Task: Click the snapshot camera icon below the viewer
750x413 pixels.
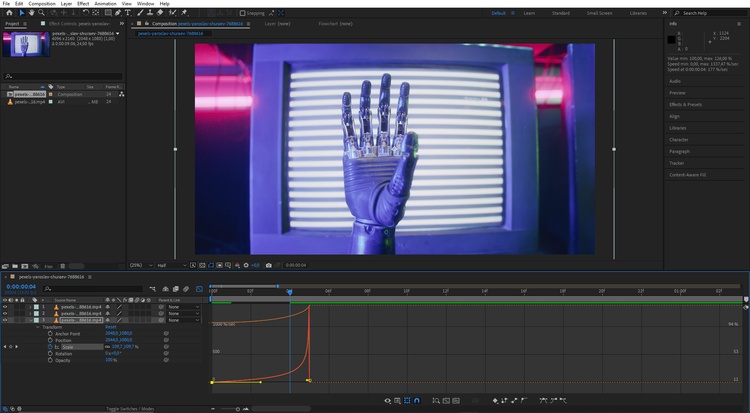Action: (269, 265)
